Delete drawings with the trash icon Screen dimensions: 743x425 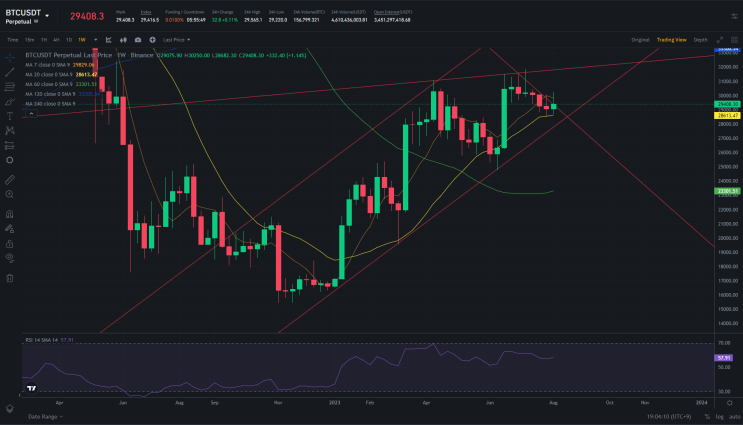click(x=9, y=278)
